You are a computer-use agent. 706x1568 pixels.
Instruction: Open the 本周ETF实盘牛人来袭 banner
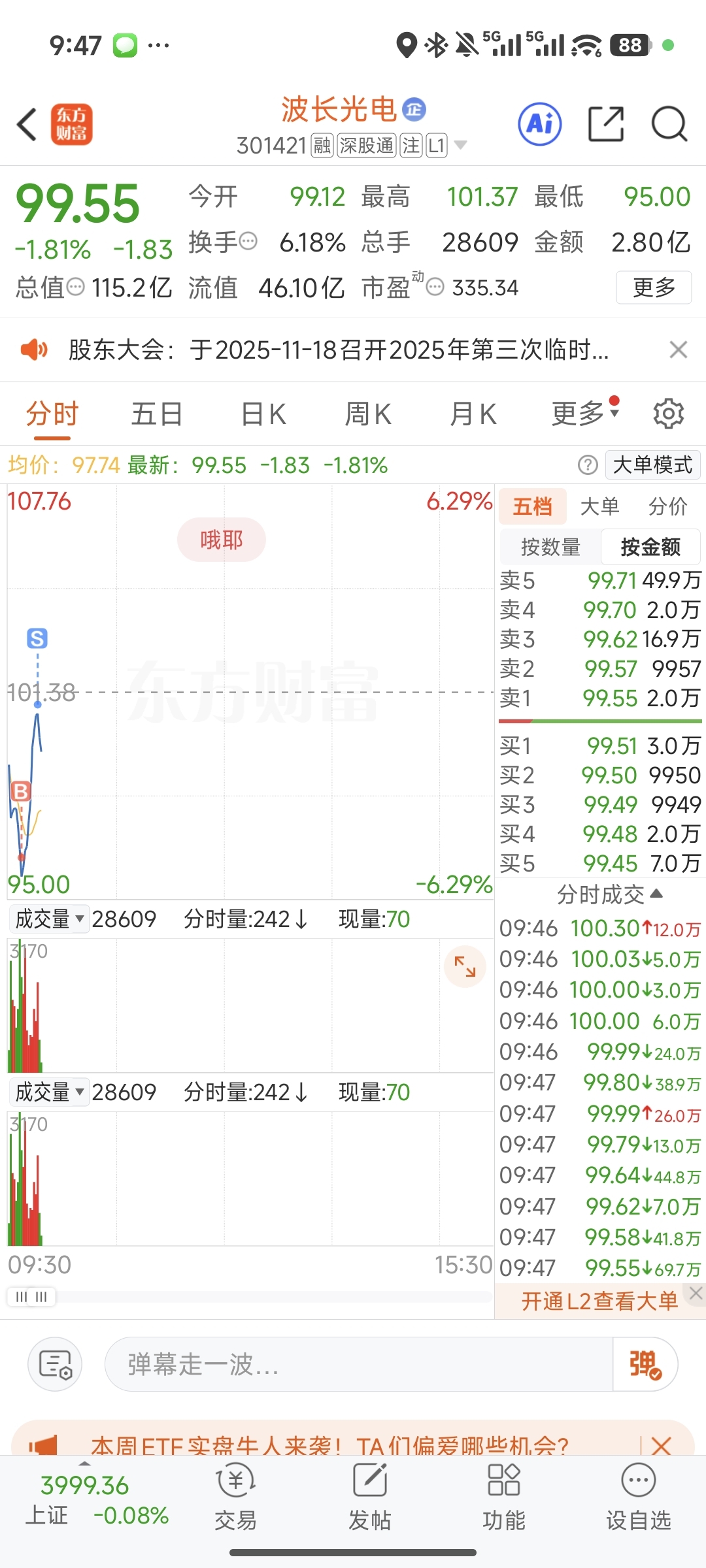[x=330, y=1446]
